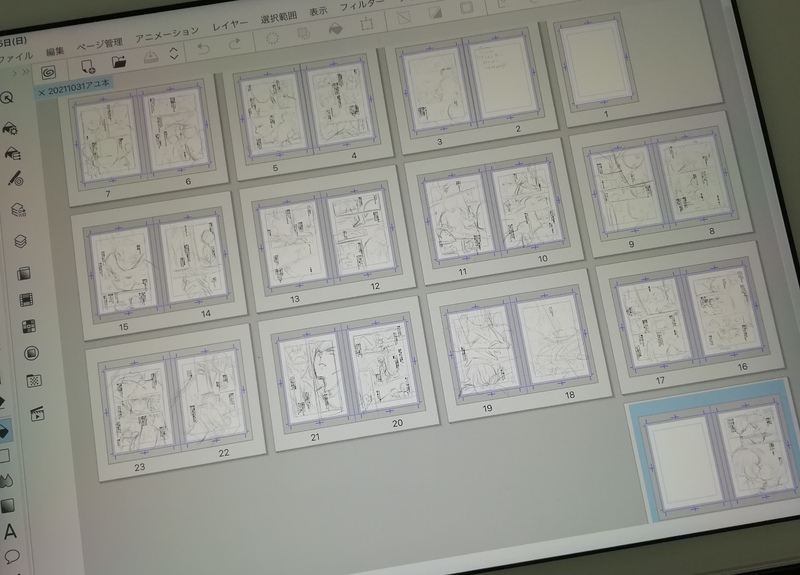This screenshot has height=575, width=800.
Task: Click the up/down arrows toolbar control
Action: click(173, 53)
